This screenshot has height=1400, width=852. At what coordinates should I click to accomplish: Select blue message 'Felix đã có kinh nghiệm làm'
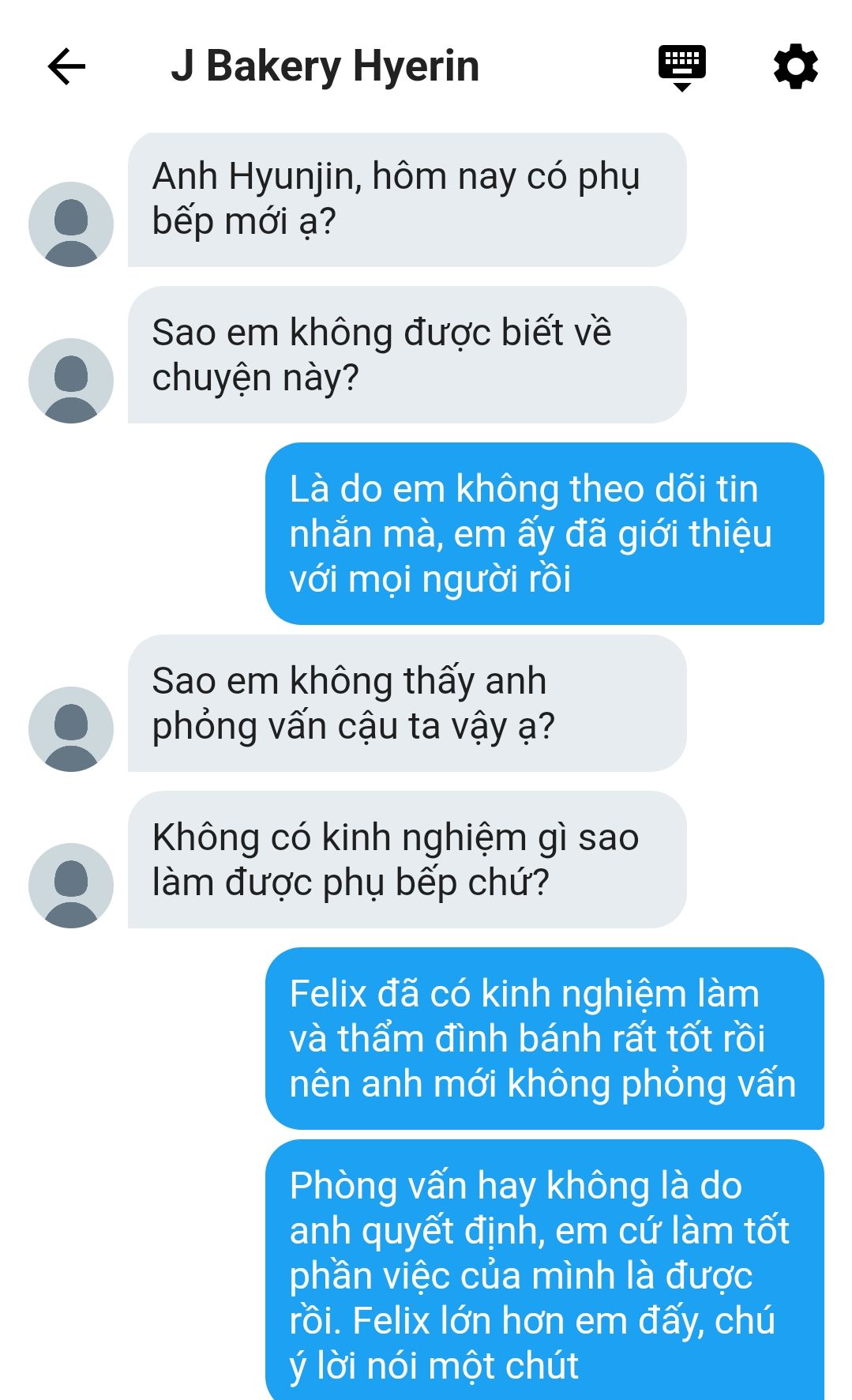[x=545, y=1039]
